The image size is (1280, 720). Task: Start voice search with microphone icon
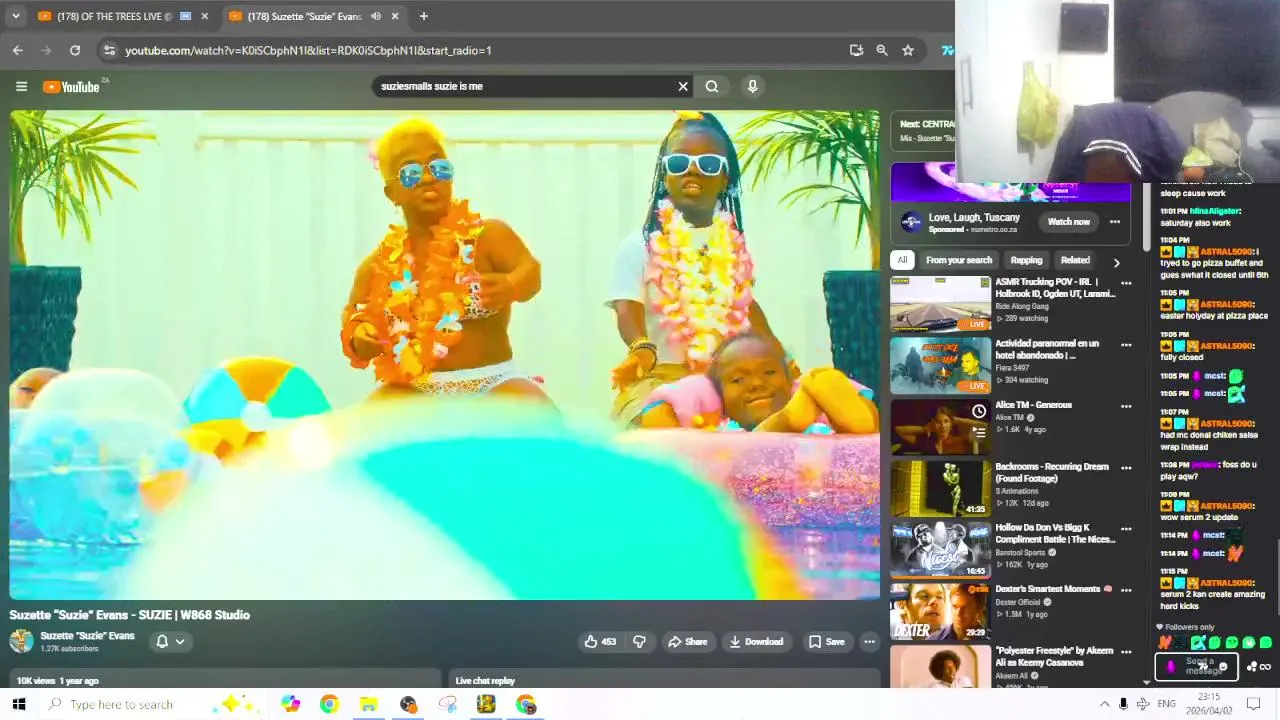click(753, 86)
